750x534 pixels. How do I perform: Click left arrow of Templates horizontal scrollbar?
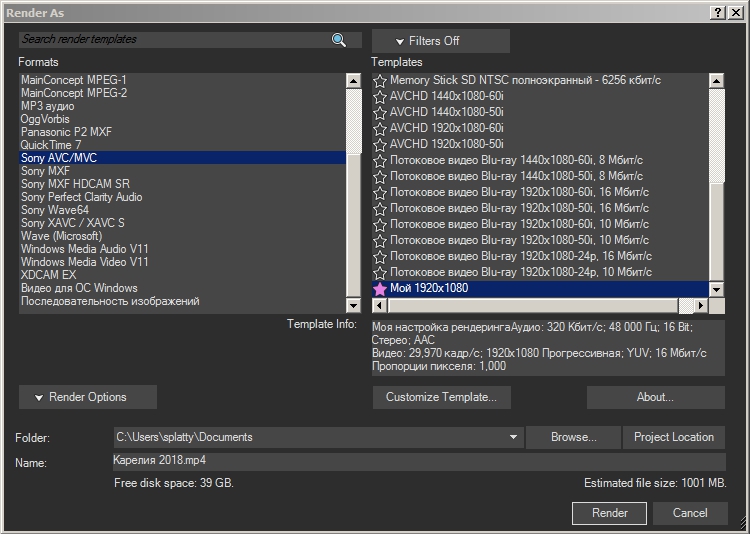380,305
